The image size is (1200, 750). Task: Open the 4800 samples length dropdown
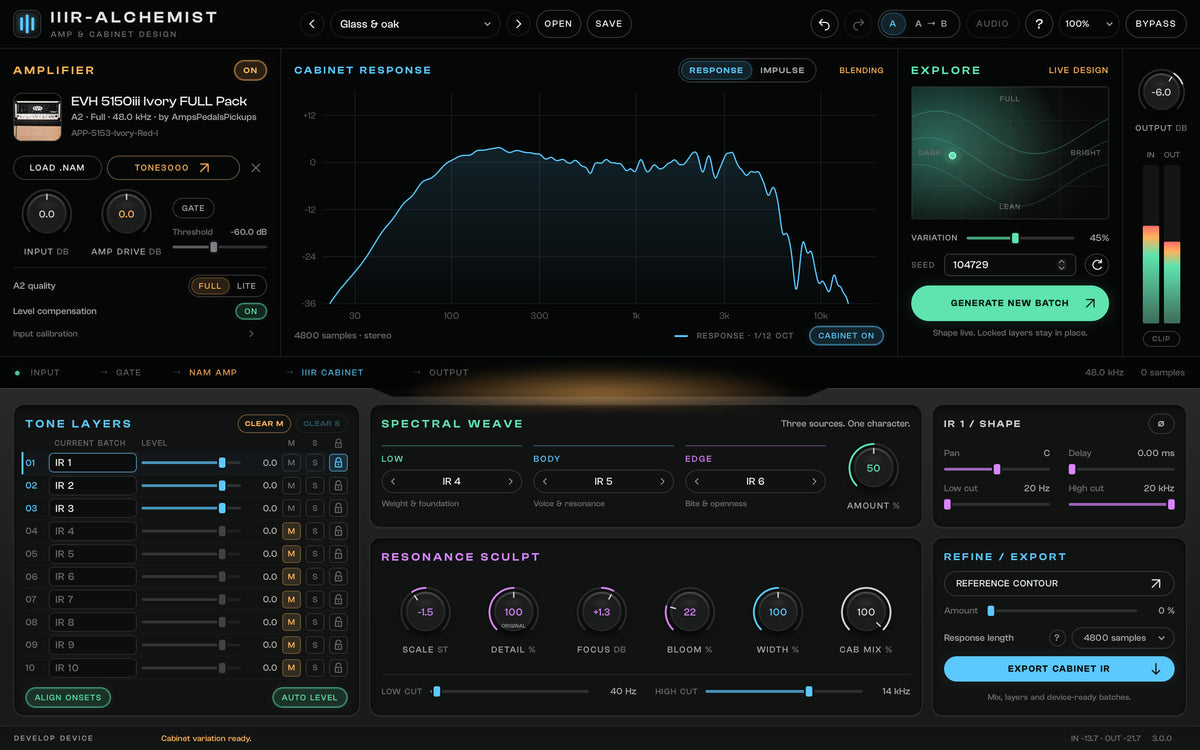point(1122,638)
